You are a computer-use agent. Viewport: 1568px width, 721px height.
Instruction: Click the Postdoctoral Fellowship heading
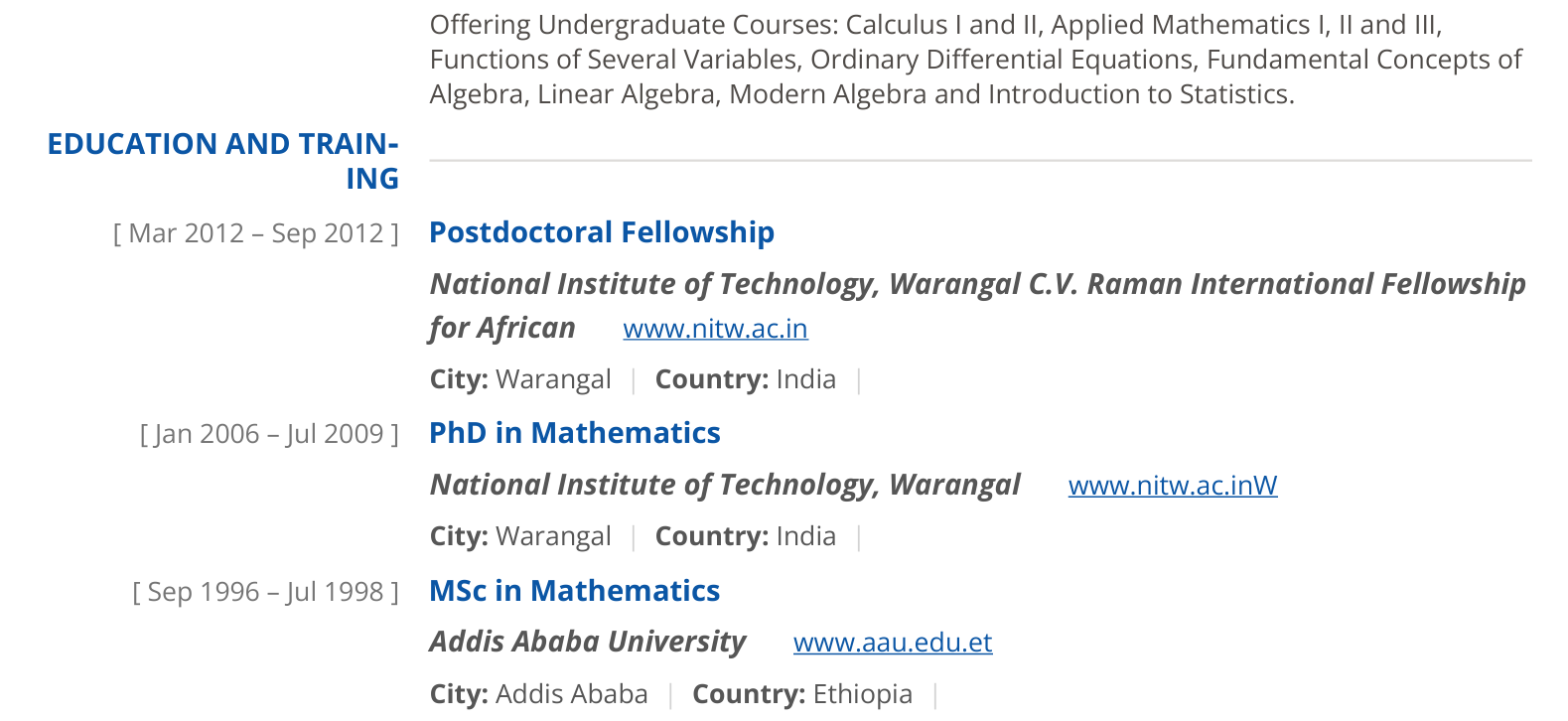[x=602, y=232]
